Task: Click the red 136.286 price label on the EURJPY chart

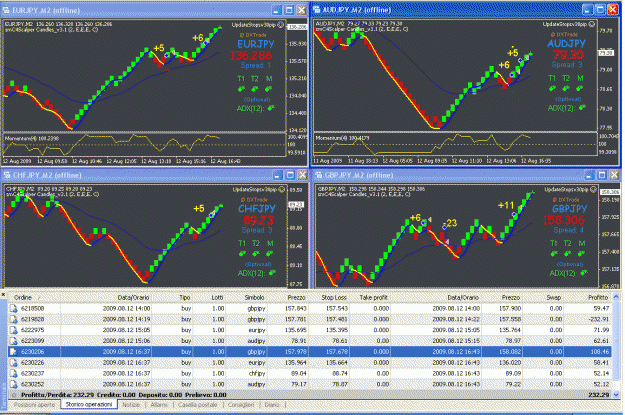Action: click(251, 55)
